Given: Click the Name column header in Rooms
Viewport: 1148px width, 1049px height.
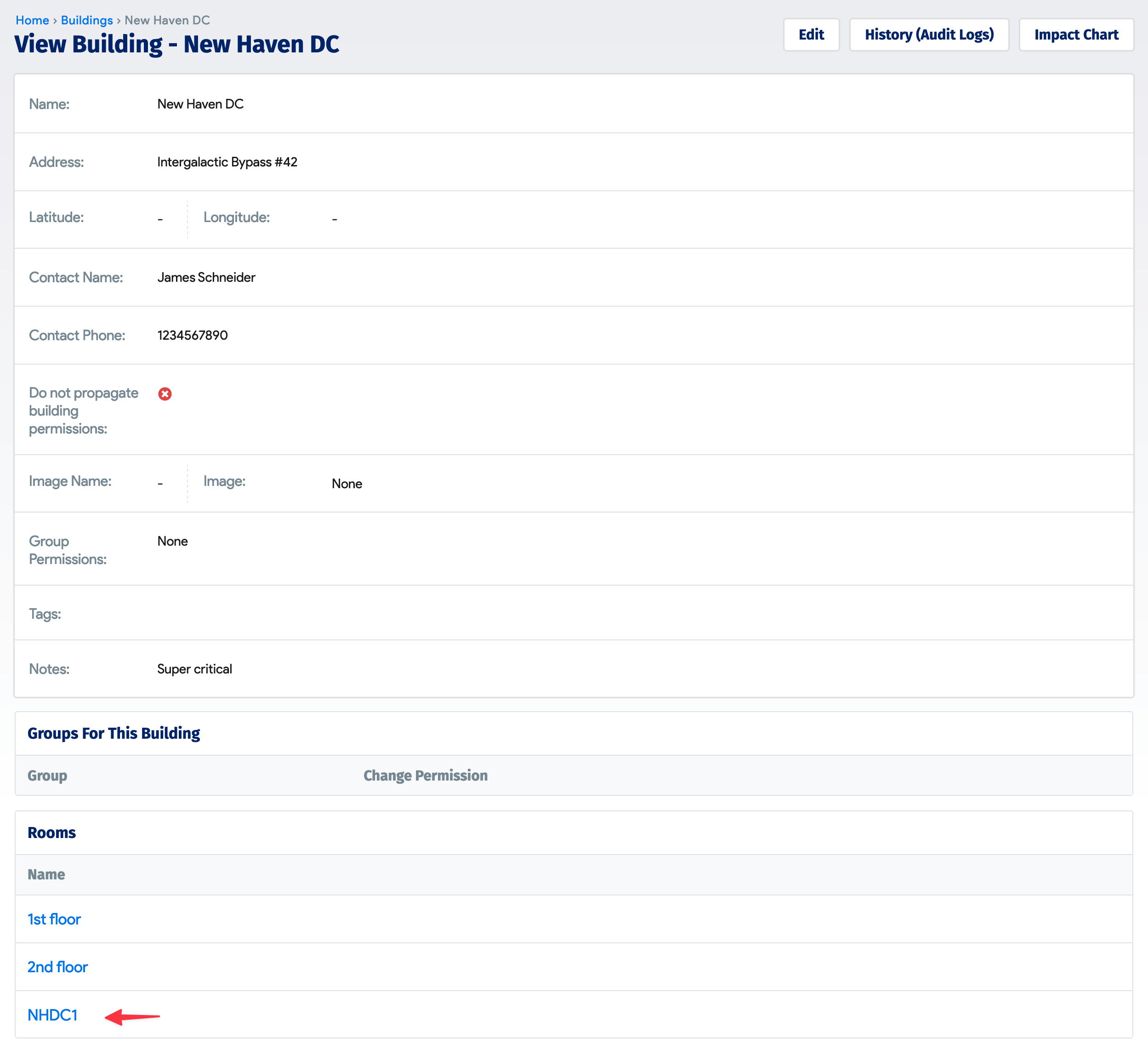Looking at the screenshot, I should 46,874.
